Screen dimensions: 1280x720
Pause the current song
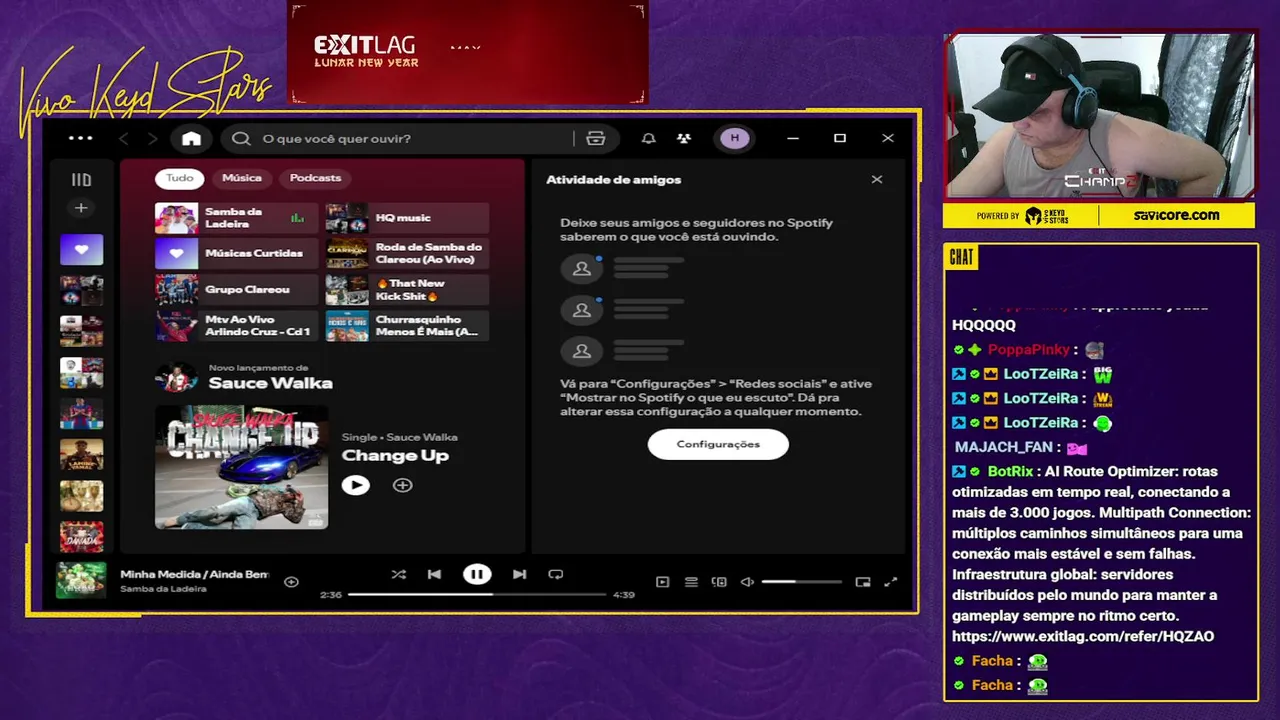pyautogui.click(x=477, y=574)
